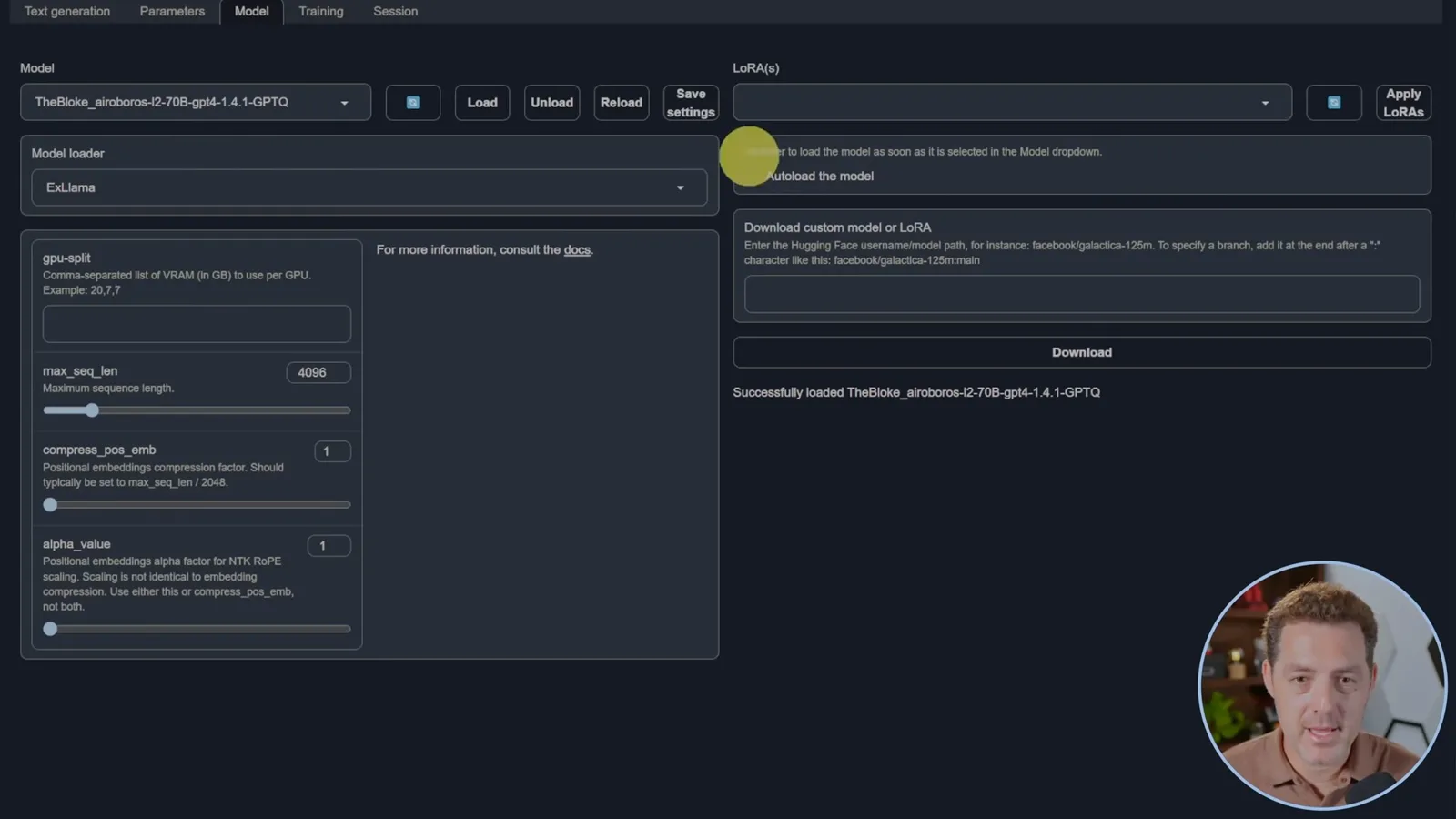This screenshot has width=1456, height=819.
Task: Refresh the LoRA list
Action: pos(1334,103)
